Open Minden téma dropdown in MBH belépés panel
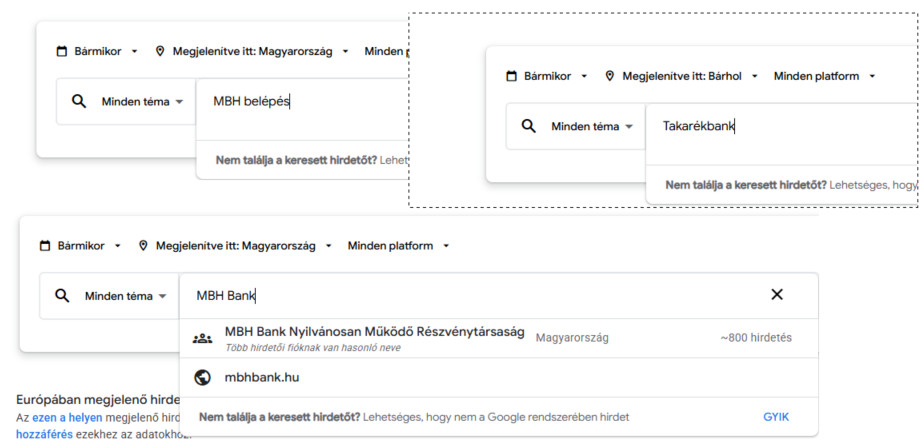Viewport: 923px width, 448px height. (142, 102)
